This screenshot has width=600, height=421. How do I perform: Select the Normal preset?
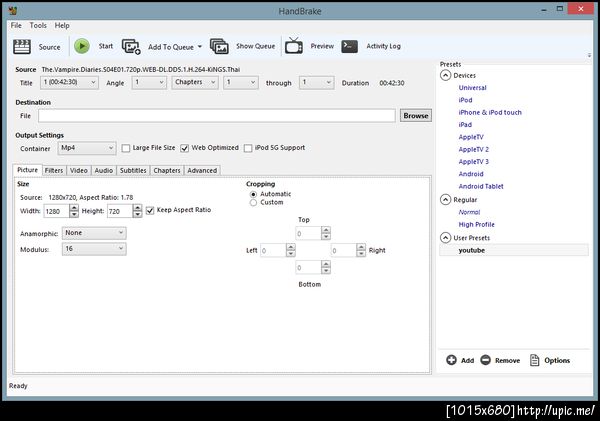click(469, 212)
